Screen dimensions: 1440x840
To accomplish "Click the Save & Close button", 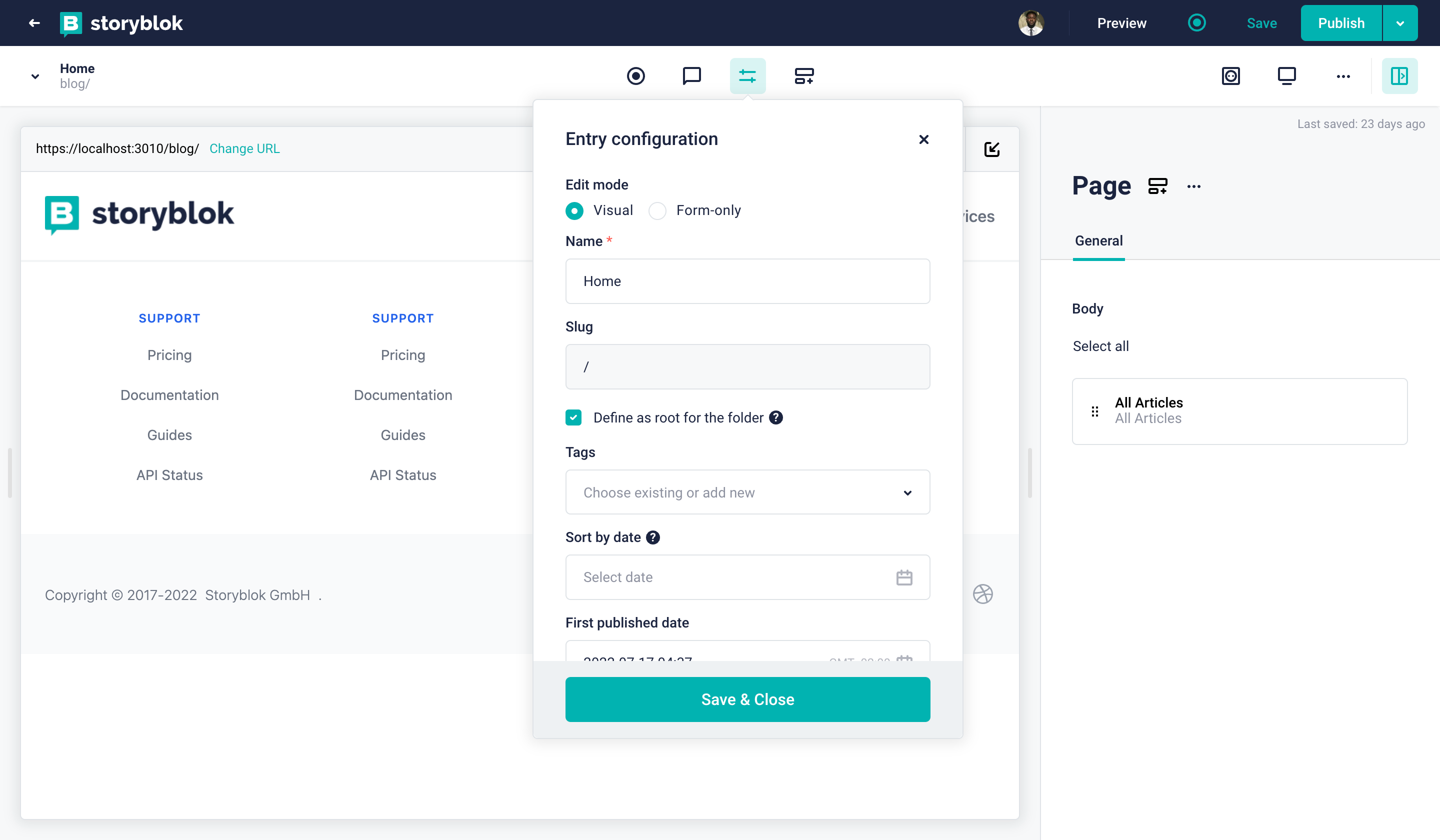I will tap(747, 699).
